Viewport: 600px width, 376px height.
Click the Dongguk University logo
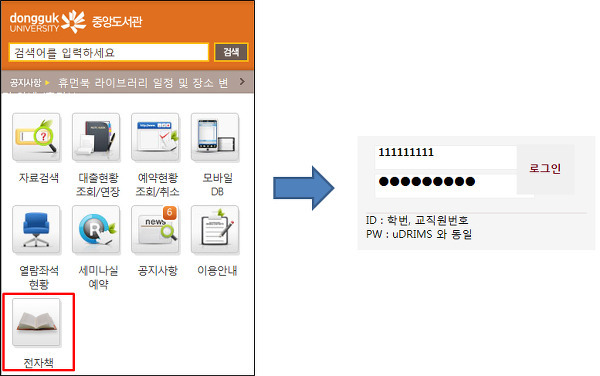[x=47, y=22]
